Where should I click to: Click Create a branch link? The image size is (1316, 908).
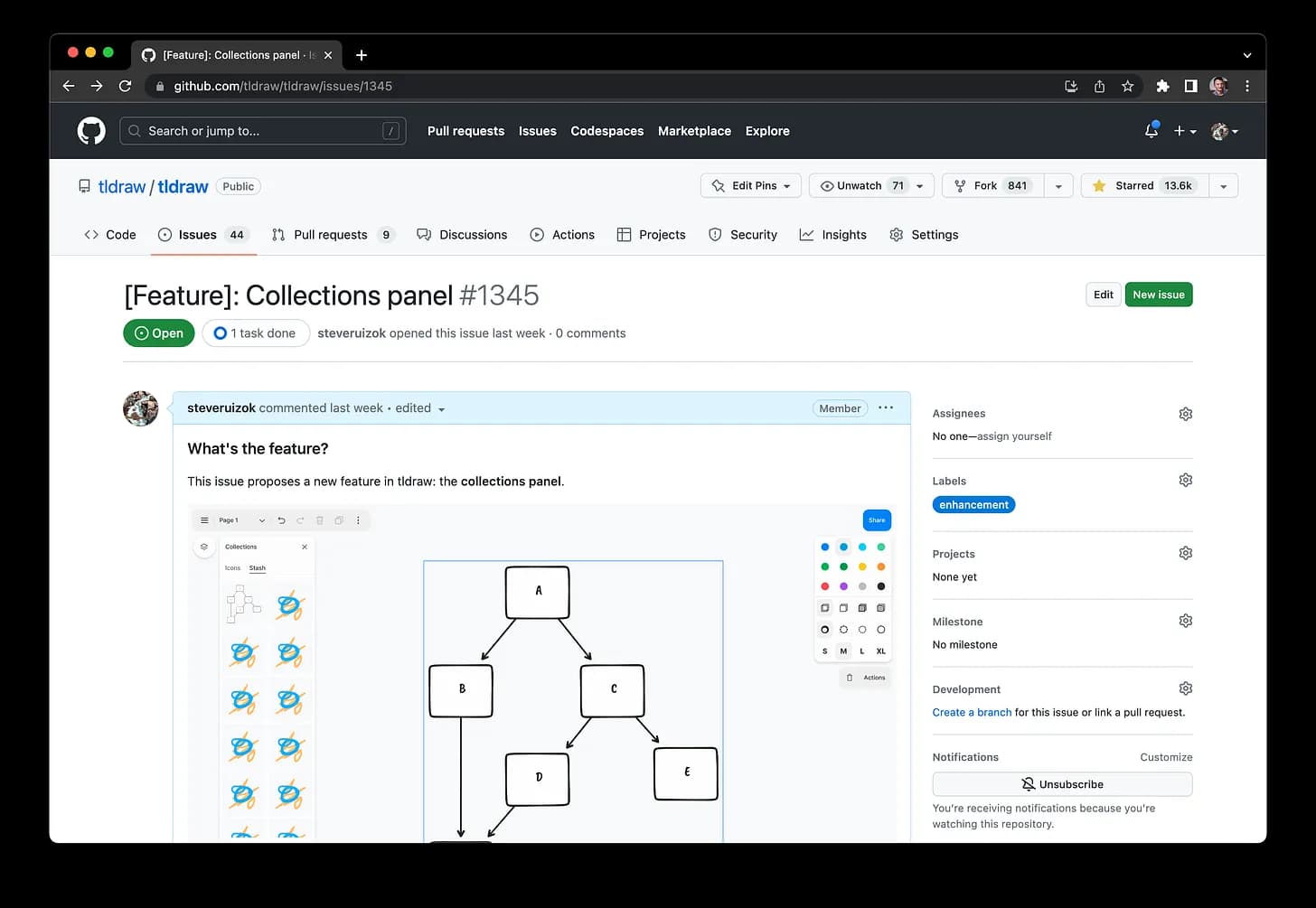click(972, 712)
